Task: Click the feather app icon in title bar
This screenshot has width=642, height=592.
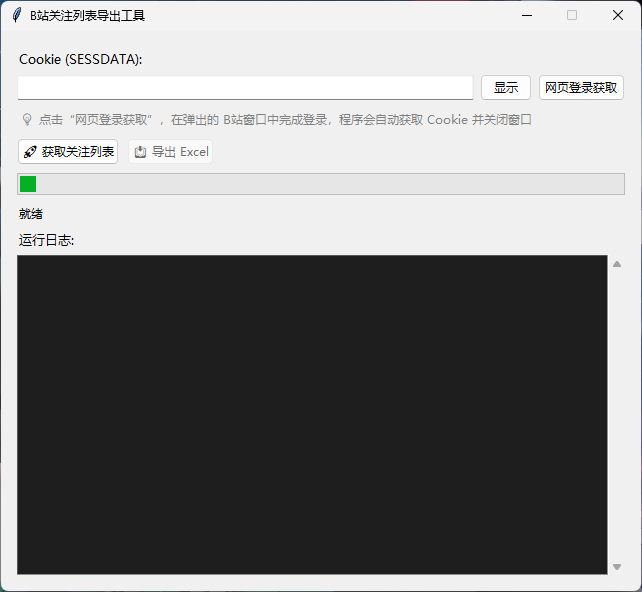Action: (x=16, y=15)
